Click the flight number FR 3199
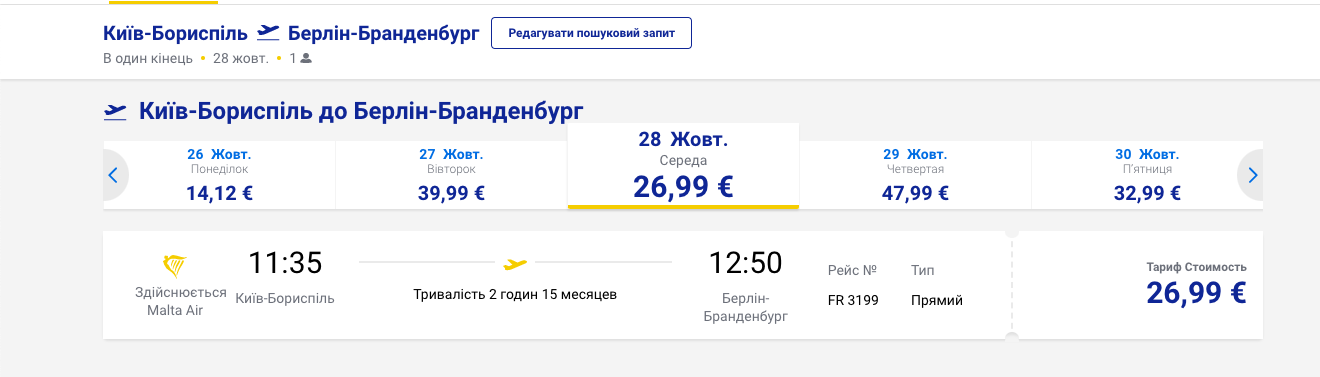Image resolution: width=1320 pixels, height=377 pixels. (853, 300)
